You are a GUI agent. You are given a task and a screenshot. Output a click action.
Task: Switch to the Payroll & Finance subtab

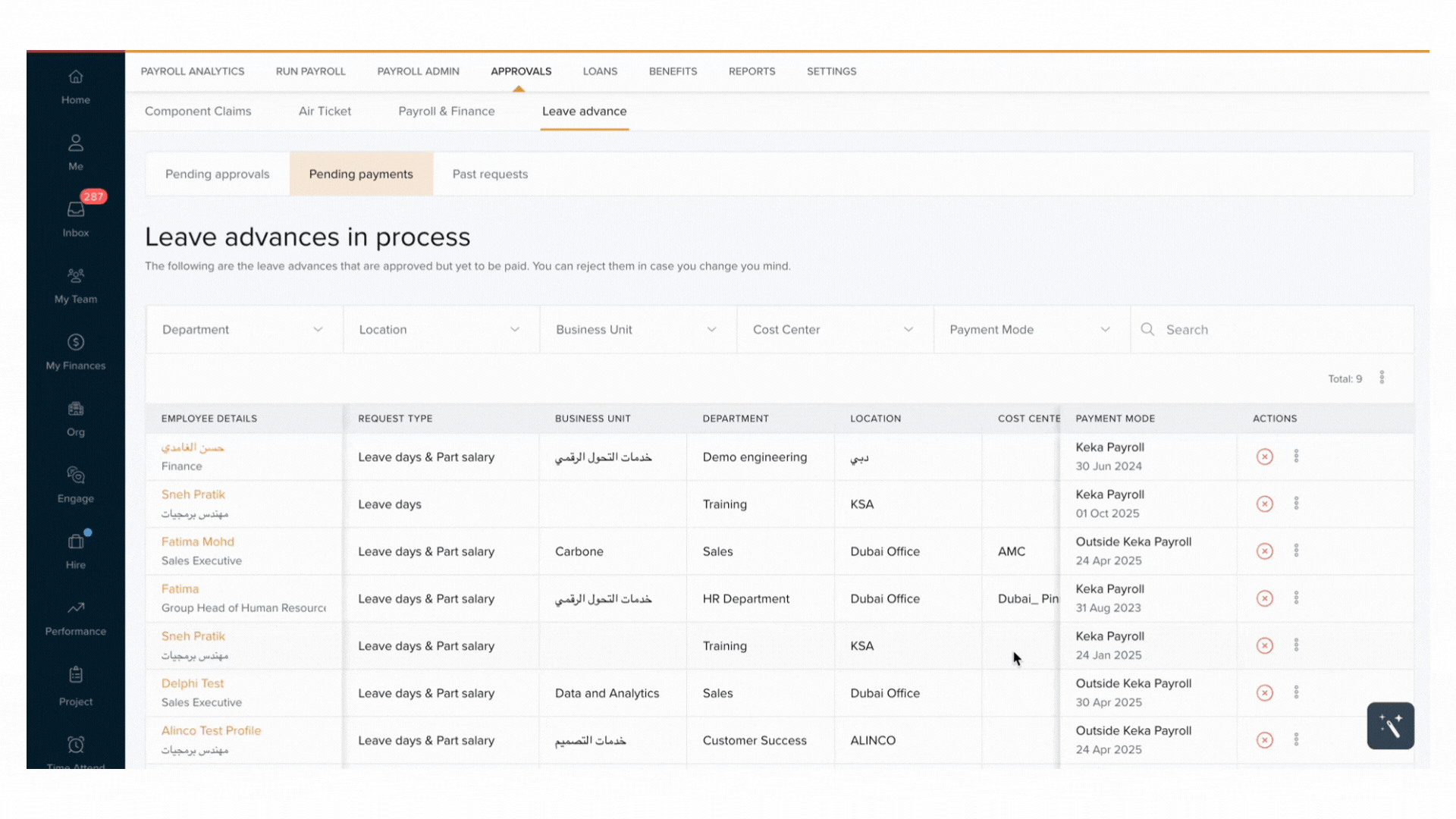click(x=446, y=111)
